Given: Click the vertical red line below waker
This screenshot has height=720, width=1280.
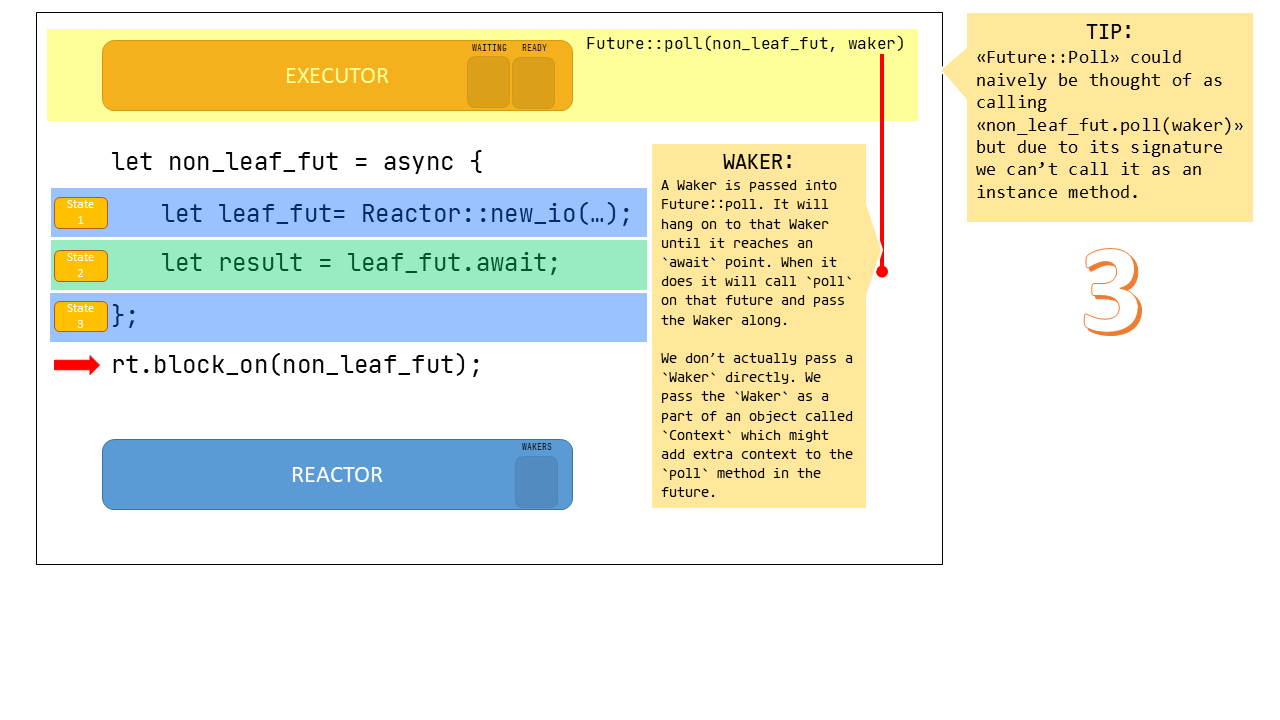Looking at the screenshot, I should tap(882, 160).
